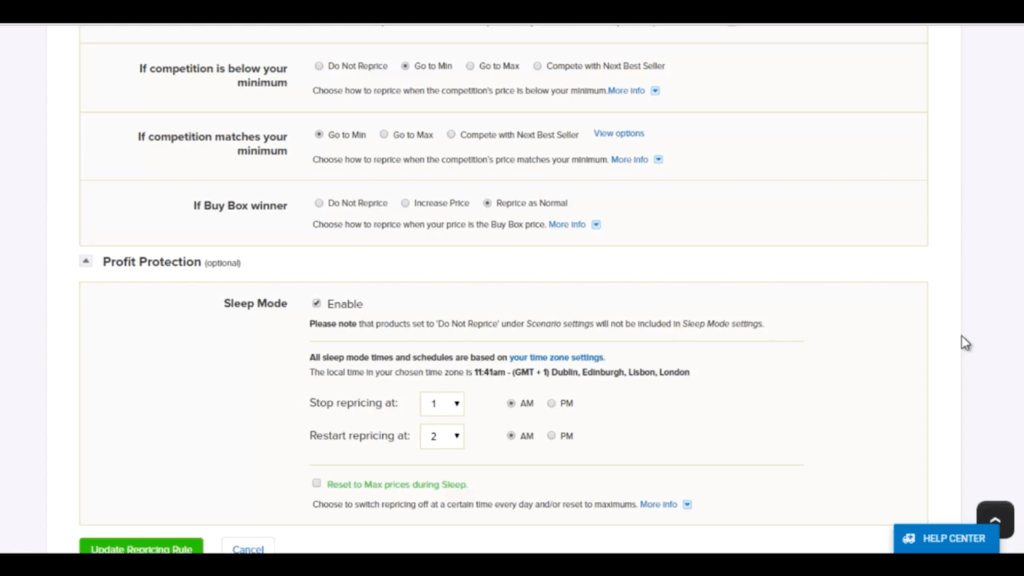Click the Buy Box More info arrow icon
The image size is (1024, 576).
pos(596,225)
